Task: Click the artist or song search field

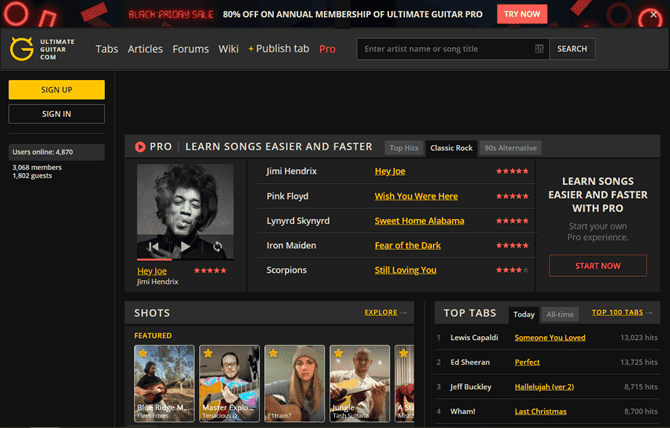Action: click(x=447, y=49)
